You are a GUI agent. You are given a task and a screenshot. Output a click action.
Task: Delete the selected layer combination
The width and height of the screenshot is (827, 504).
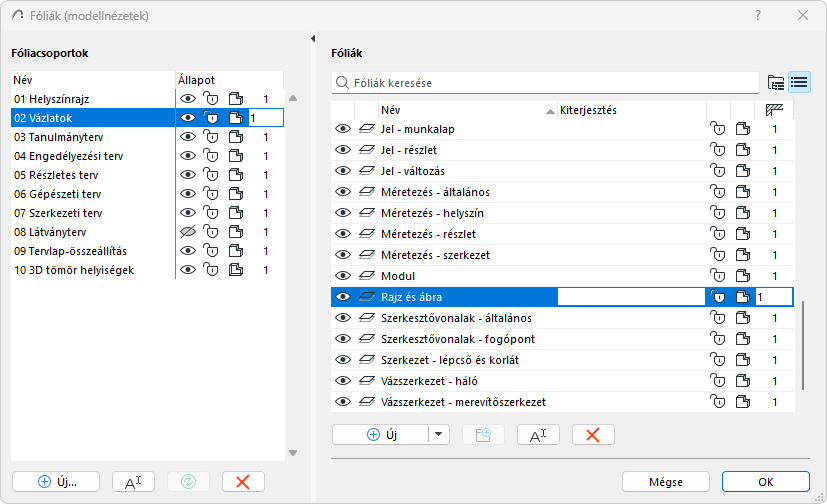click(x=243, y=481)
